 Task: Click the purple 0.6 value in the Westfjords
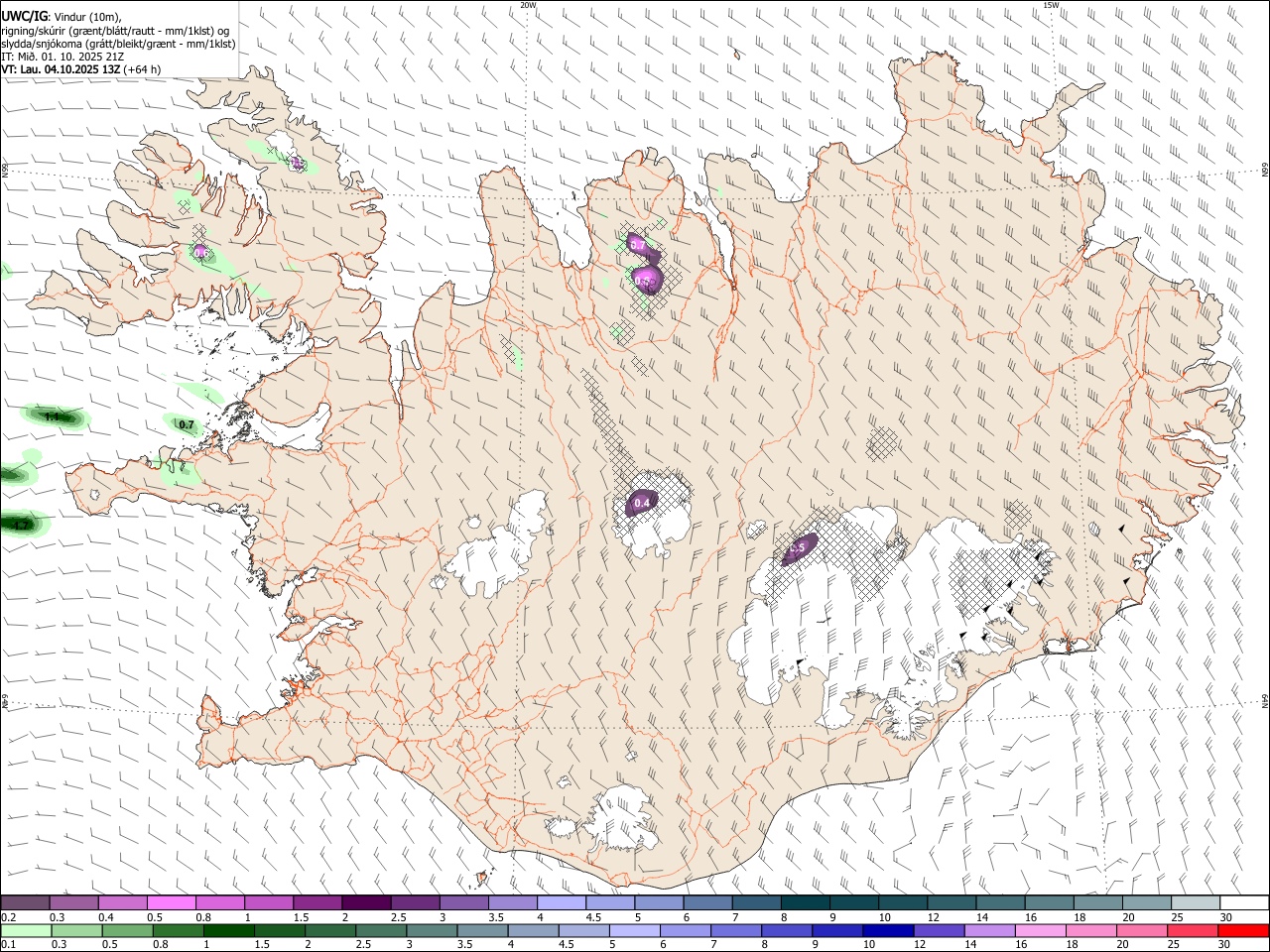tap(201, 253)
